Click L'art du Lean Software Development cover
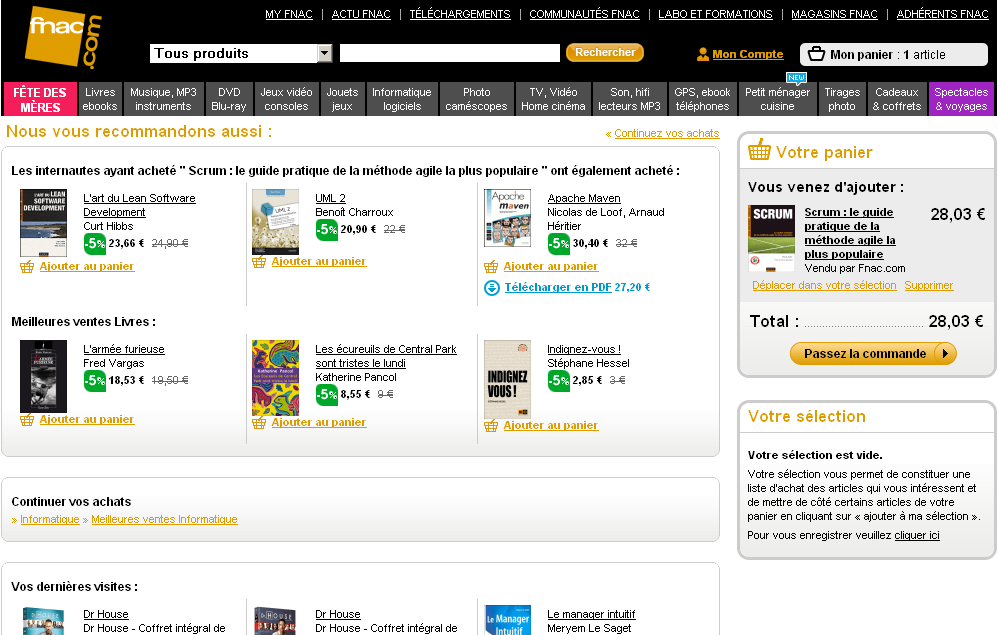The image size is (998, 635). pos(43,223)
